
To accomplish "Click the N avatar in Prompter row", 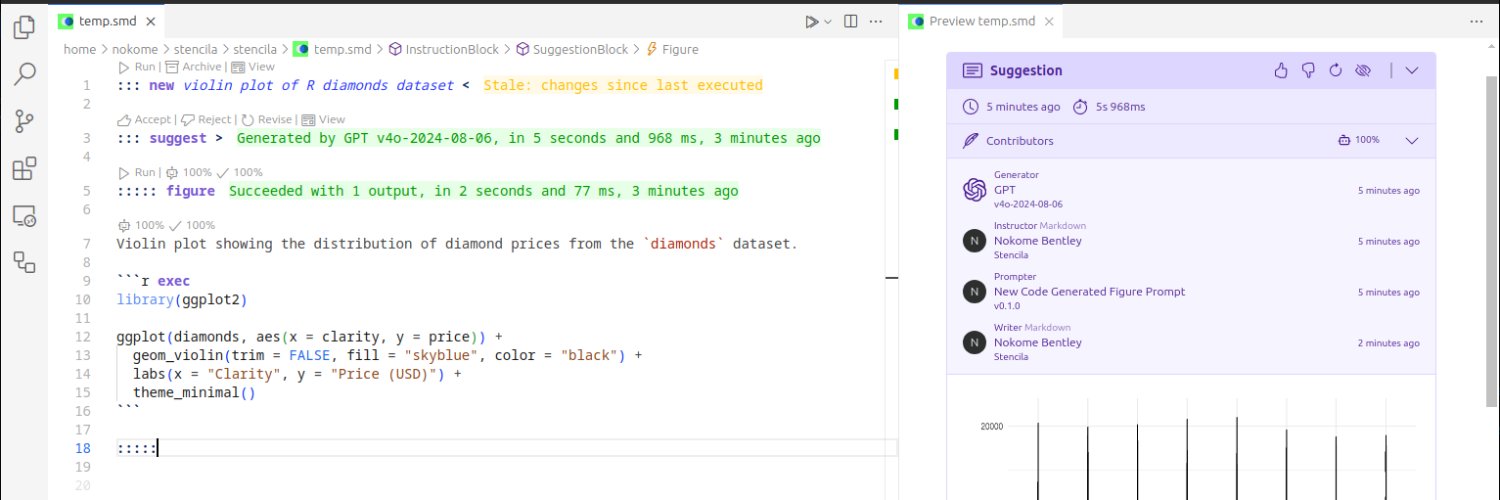I will click(973, 291).
